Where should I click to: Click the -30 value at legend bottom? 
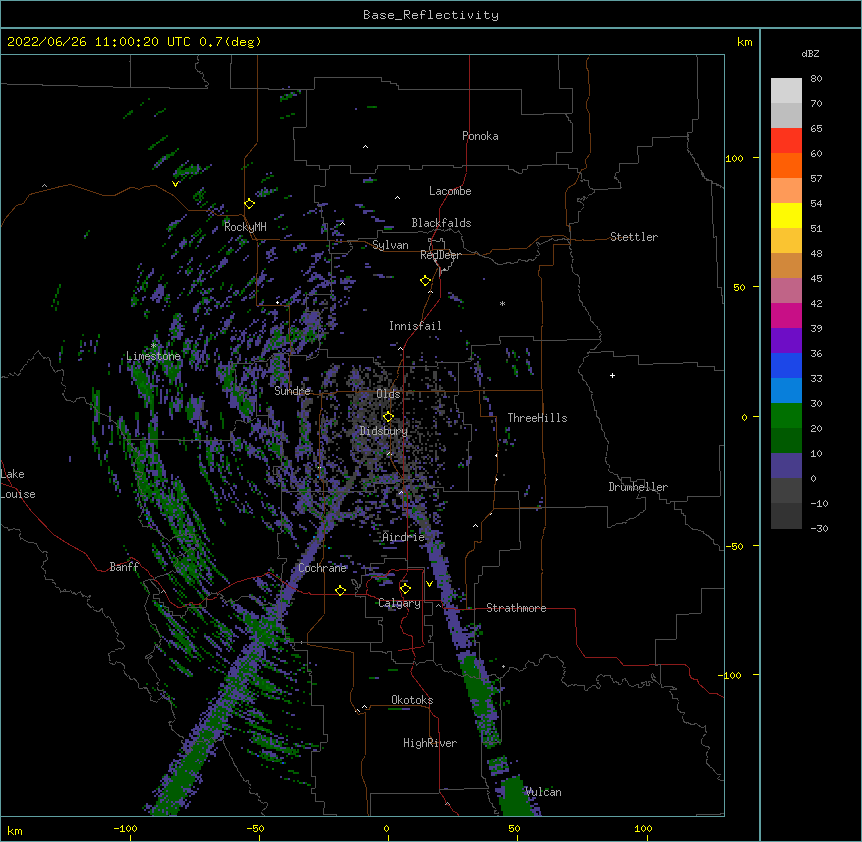pos(819,528)
